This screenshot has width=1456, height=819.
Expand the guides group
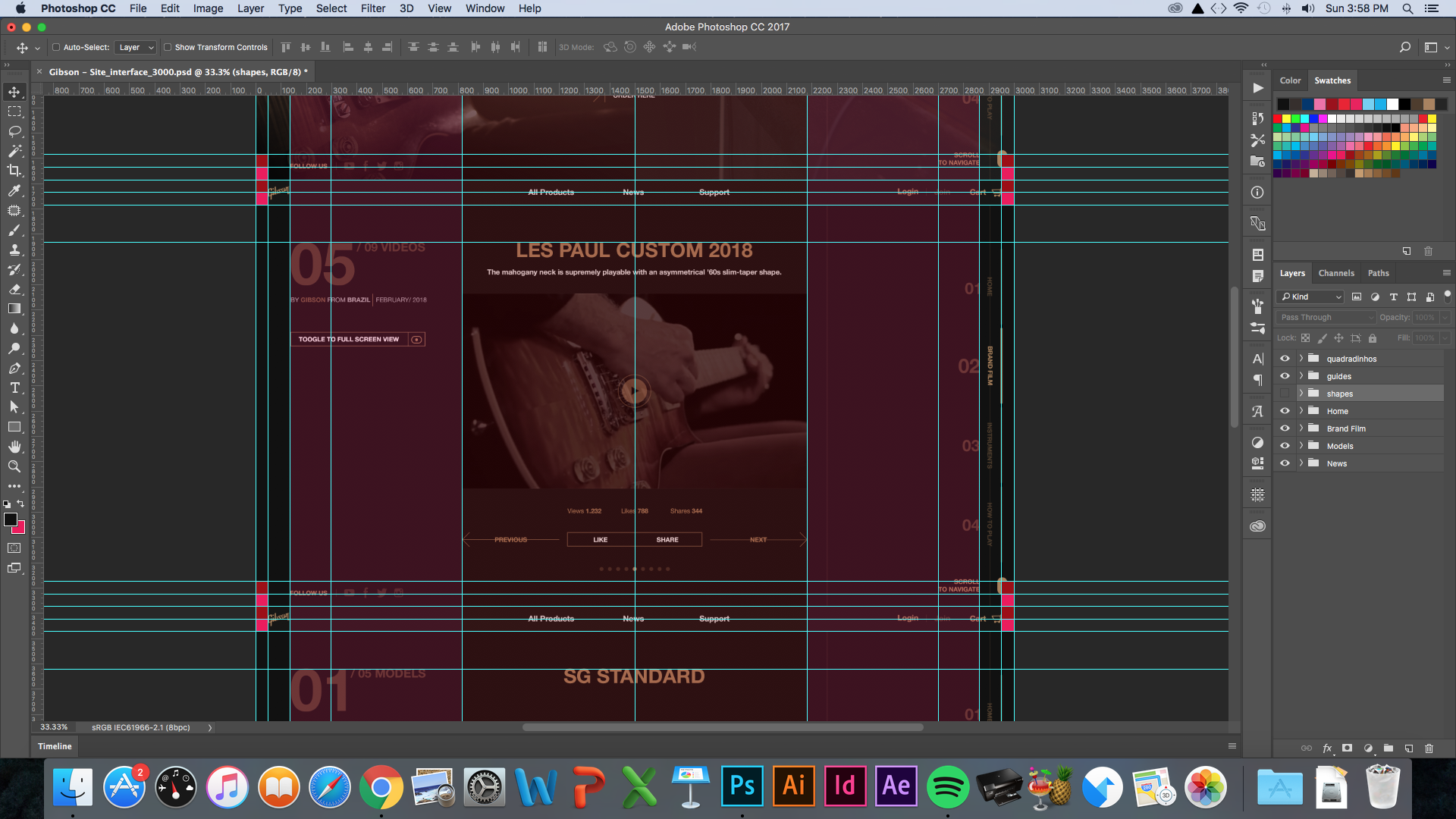click(x=1301, y=376)
